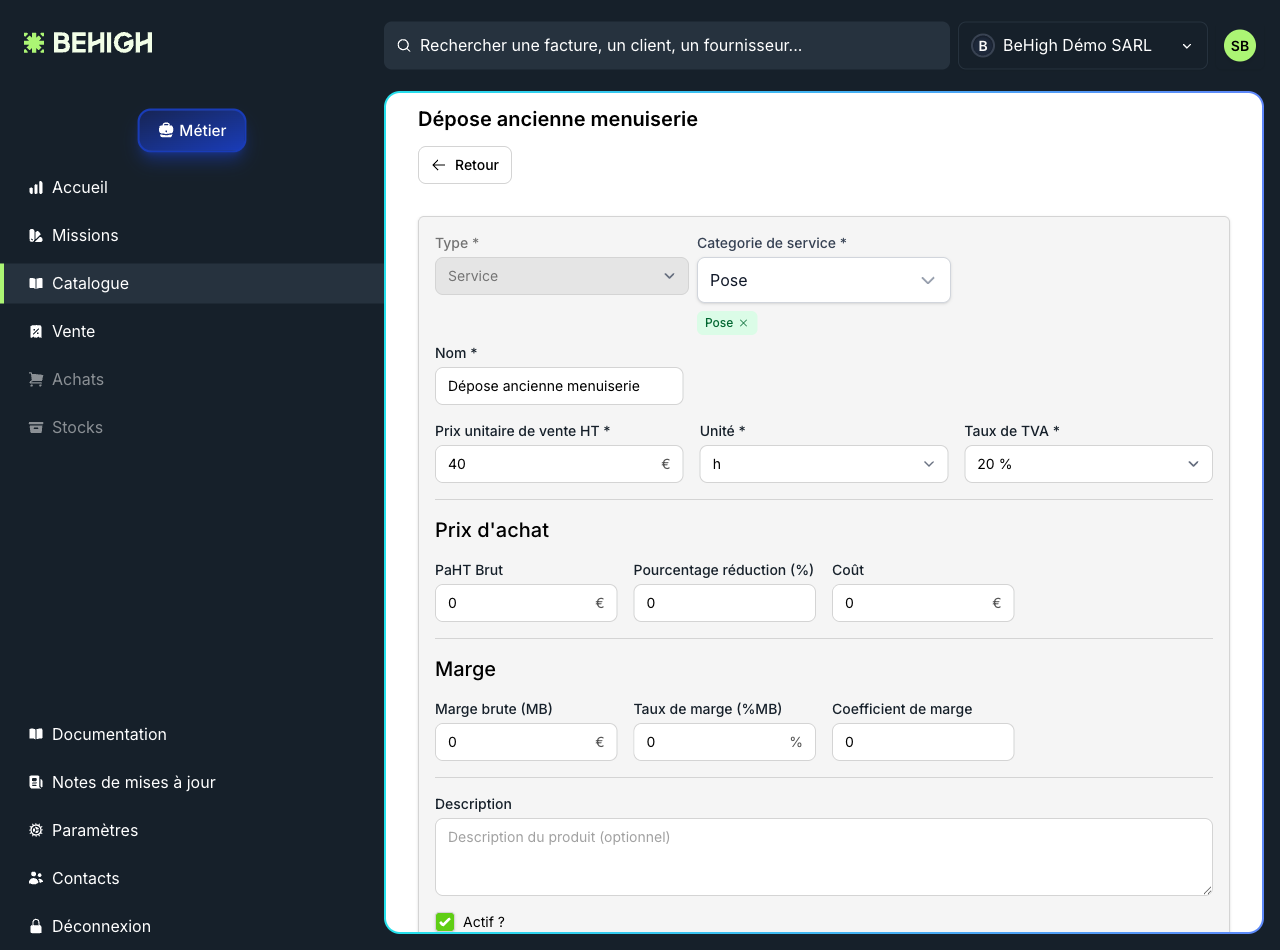Viewport: 1280px width, 950px height.
Task: Focus the Prix unitaire de vente HT field
Action: click(559, 464)
